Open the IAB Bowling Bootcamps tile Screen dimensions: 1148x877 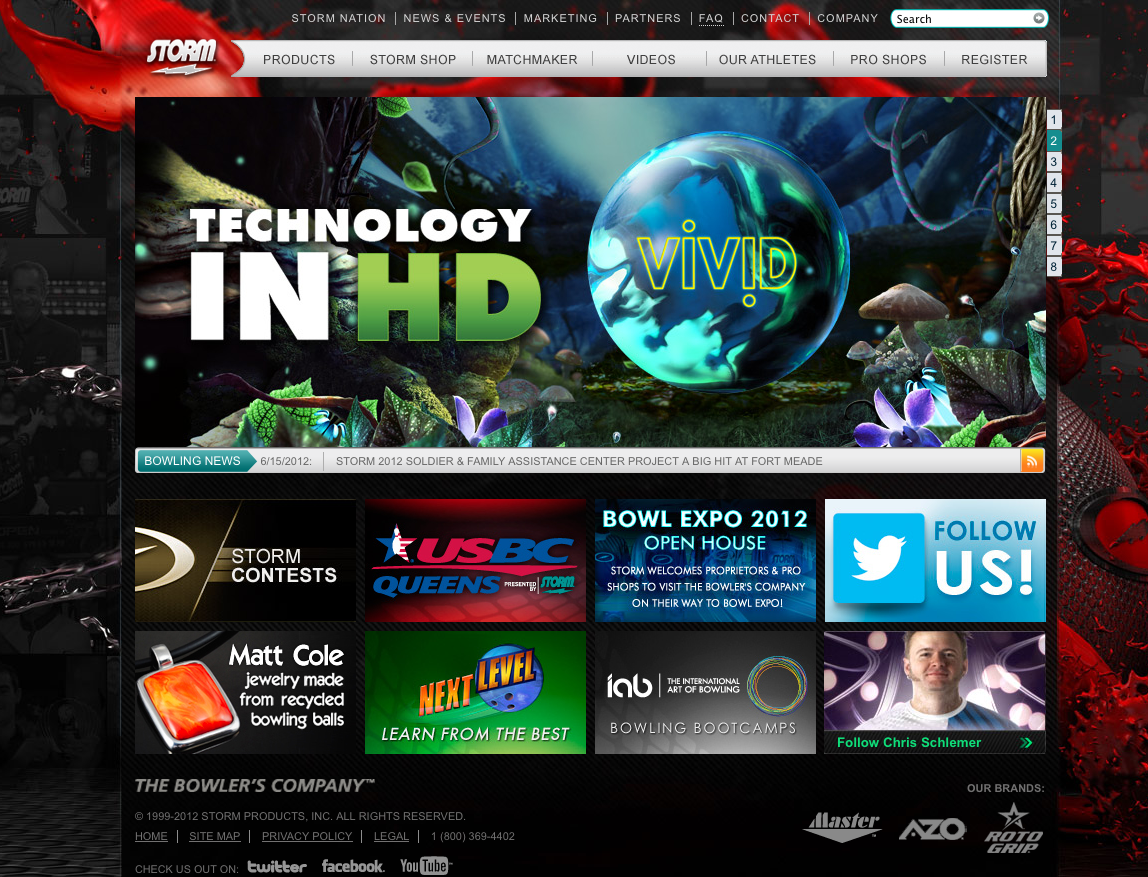click(x=705, y=693)
